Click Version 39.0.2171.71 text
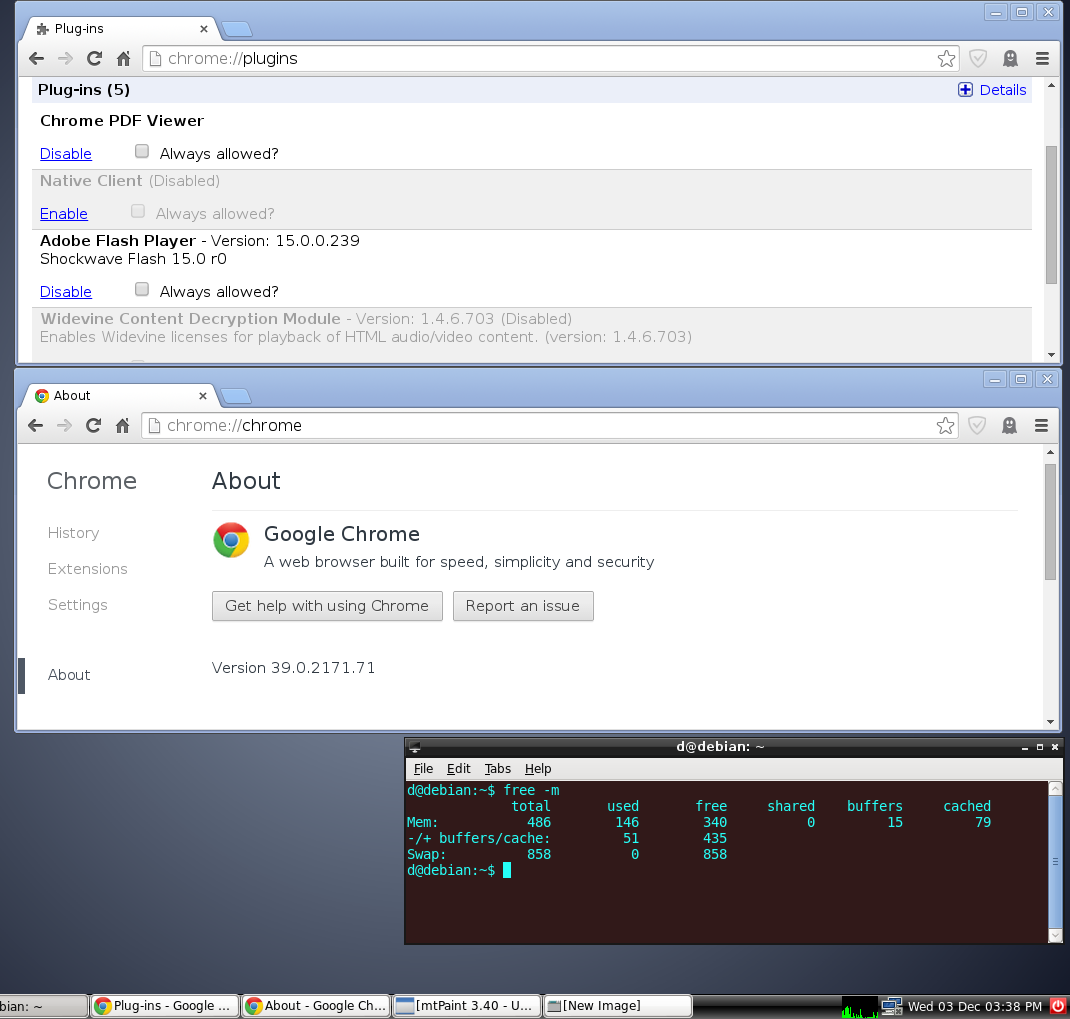 click(x=293, y=668)
